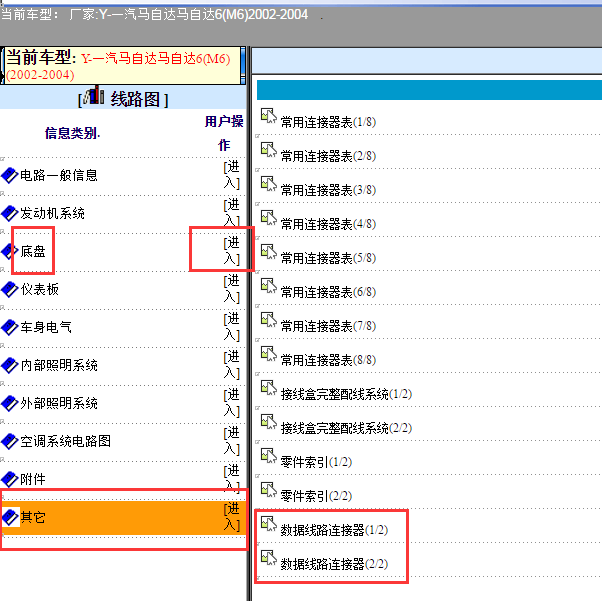Click [进入] for 底盘
This screenshot has height=601, width=602.
coord(232,251)
